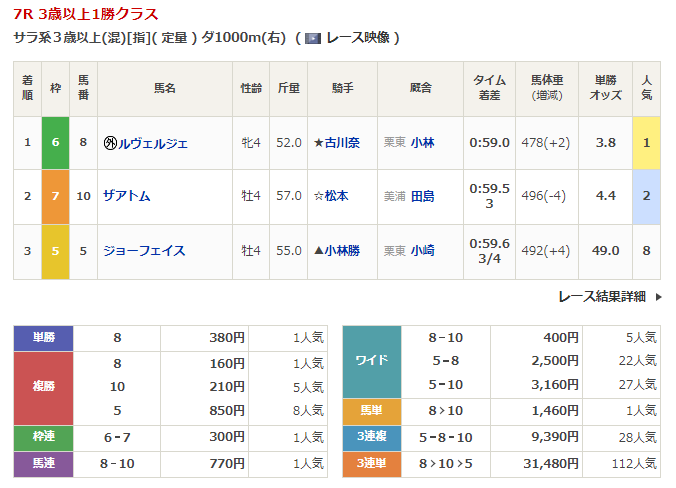Open trainer 田島 profile link
This screenshot has height=488, width=676.
pos(422,197)
